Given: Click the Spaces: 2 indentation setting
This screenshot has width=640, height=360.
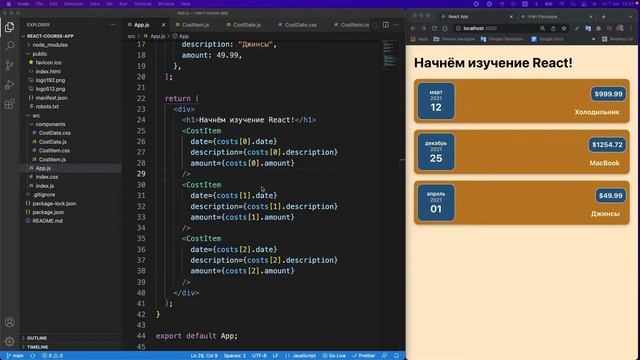Looking at the screenshot, I should click(235, 356).
